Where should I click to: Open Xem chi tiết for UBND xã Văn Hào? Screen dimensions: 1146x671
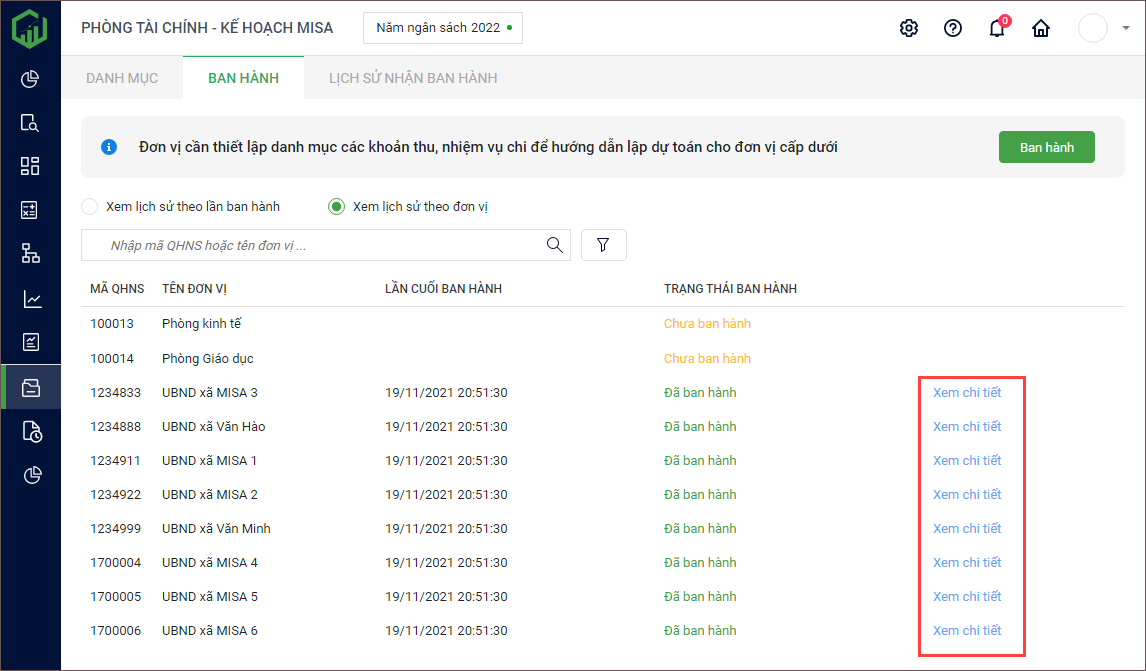click(x=967, y=426)
